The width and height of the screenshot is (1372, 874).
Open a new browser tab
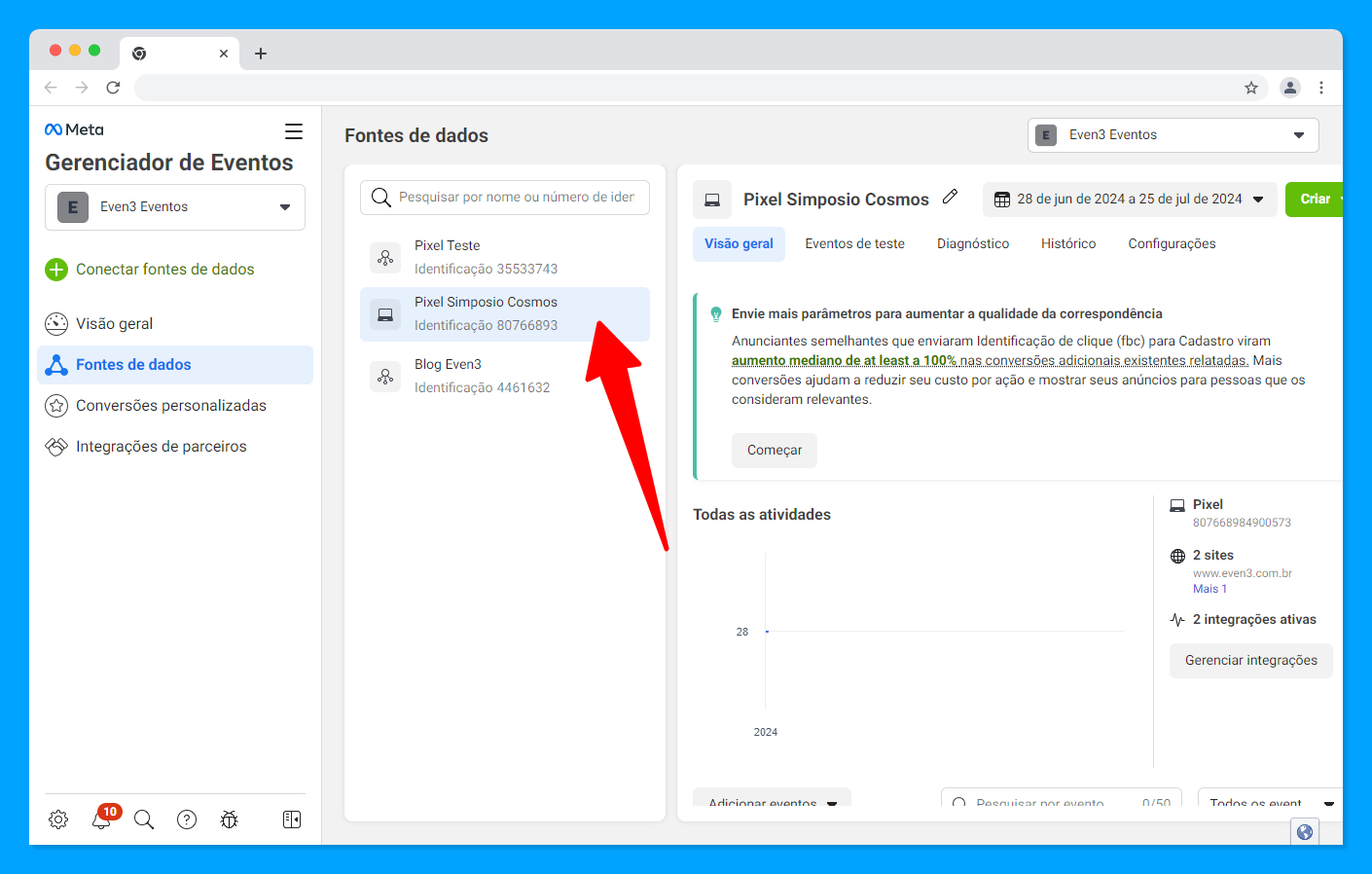(261, 54)
